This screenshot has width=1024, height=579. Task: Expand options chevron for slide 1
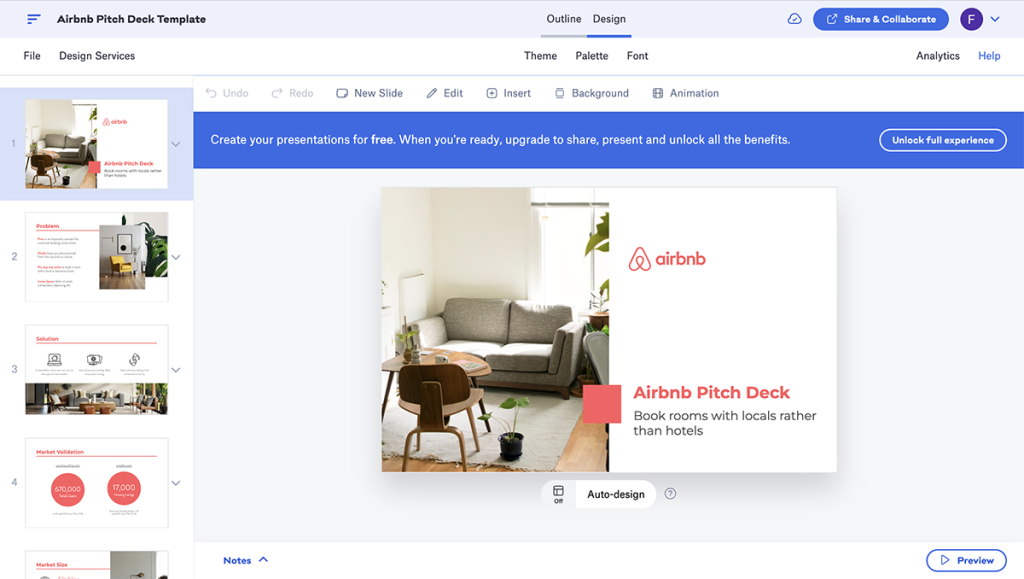(x=176, y=144)
